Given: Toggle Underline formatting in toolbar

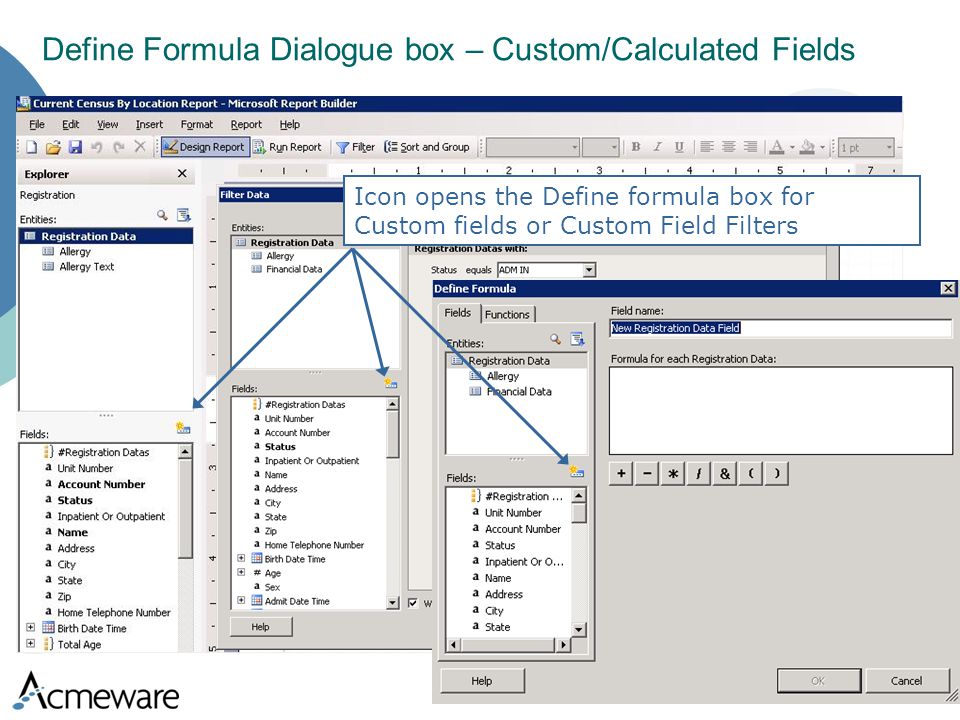Looking at the screenshot, I should point(679,147).
